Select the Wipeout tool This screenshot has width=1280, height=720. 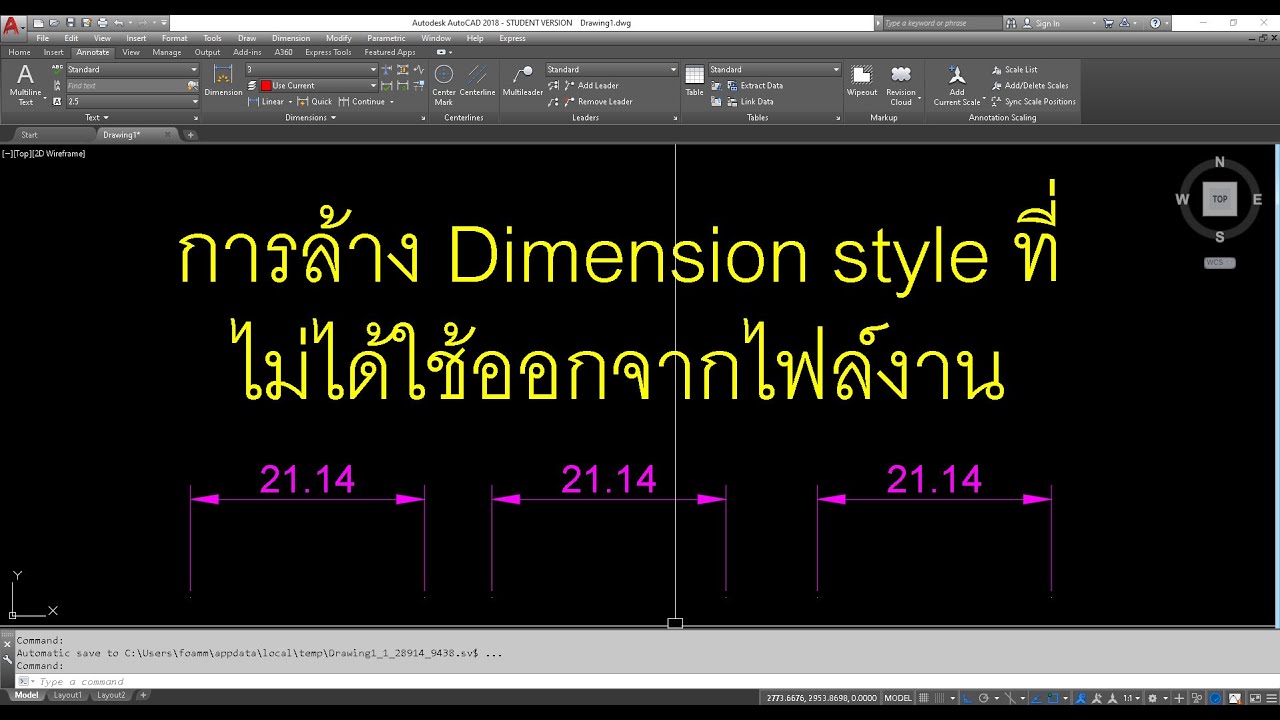click(x=861, y=81)
